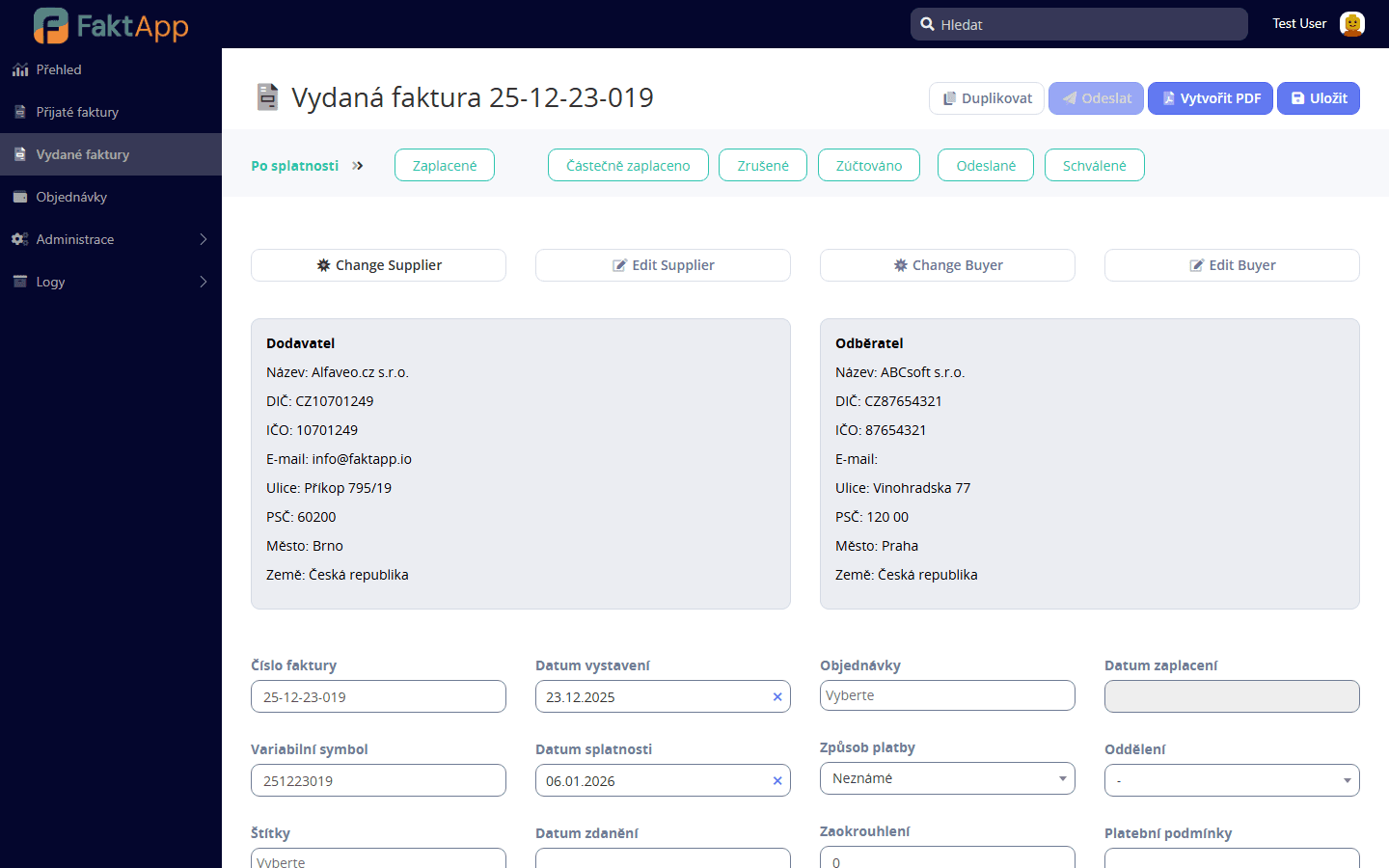Open the Oddělení dropdown

(x=1232, y=780)
